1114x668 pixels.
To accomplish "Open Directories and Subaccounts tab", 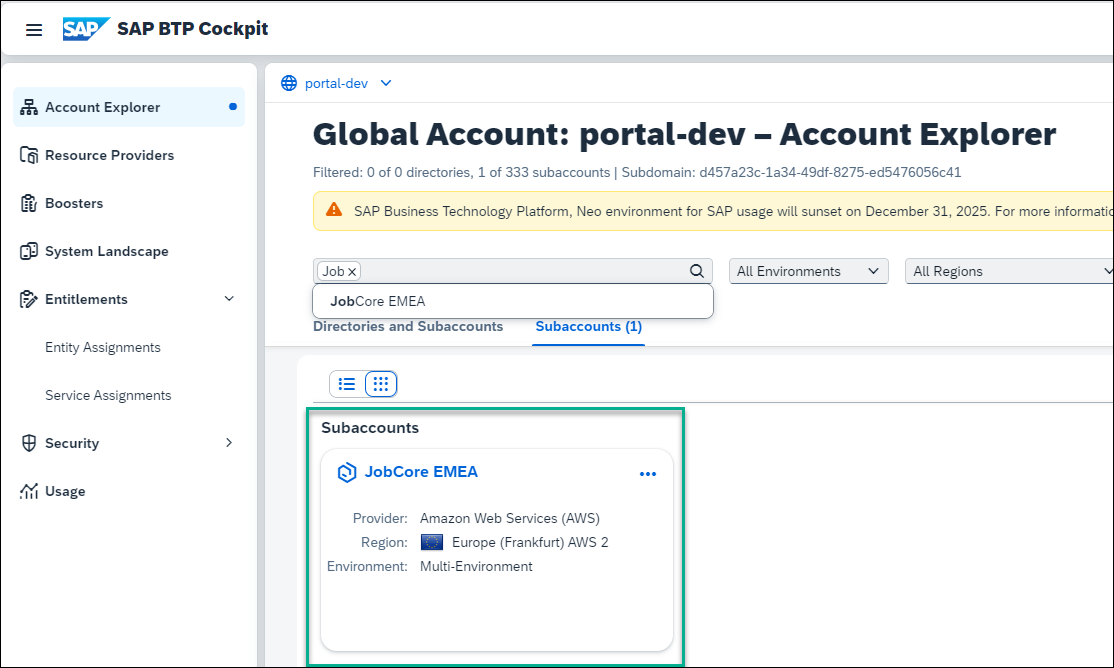I will coord(408,326).
